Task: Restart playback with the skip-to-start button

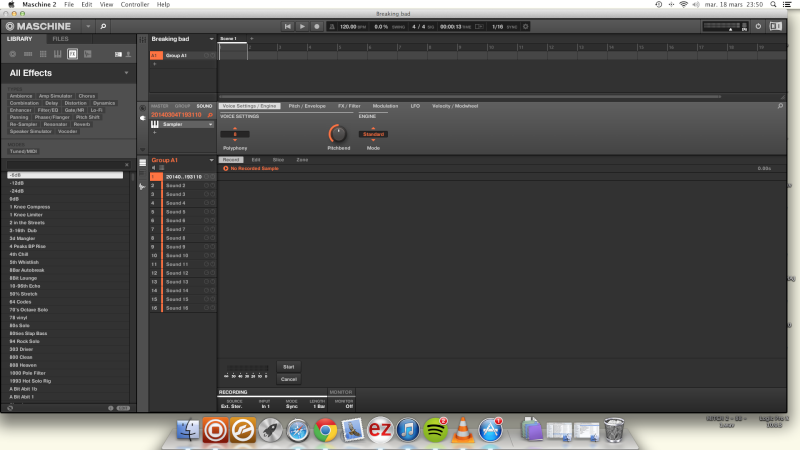Action: pos(288,27)
